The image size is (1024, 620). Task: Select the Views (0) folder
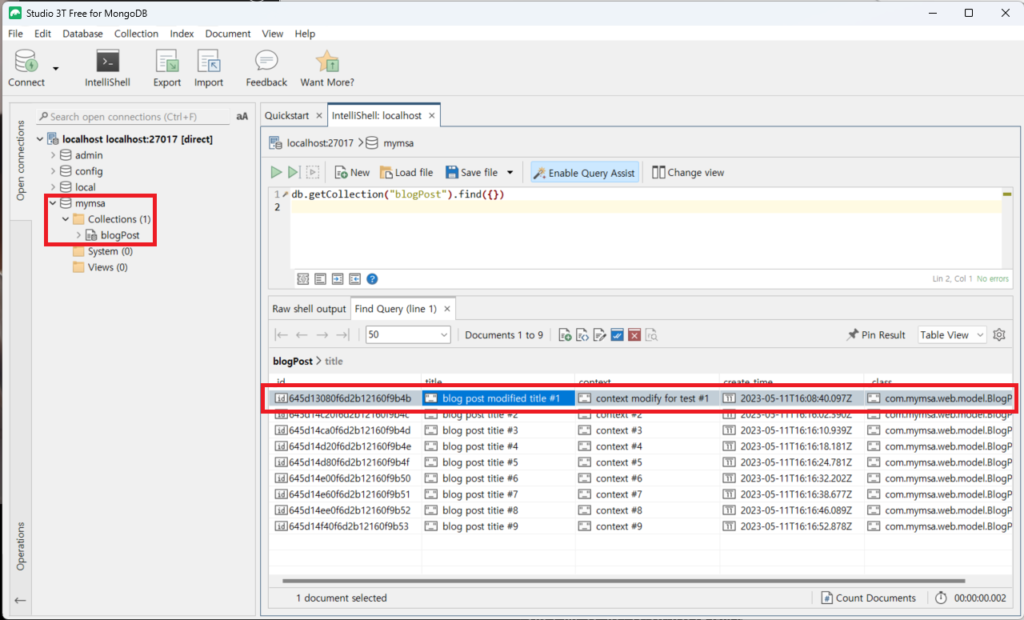100,267
